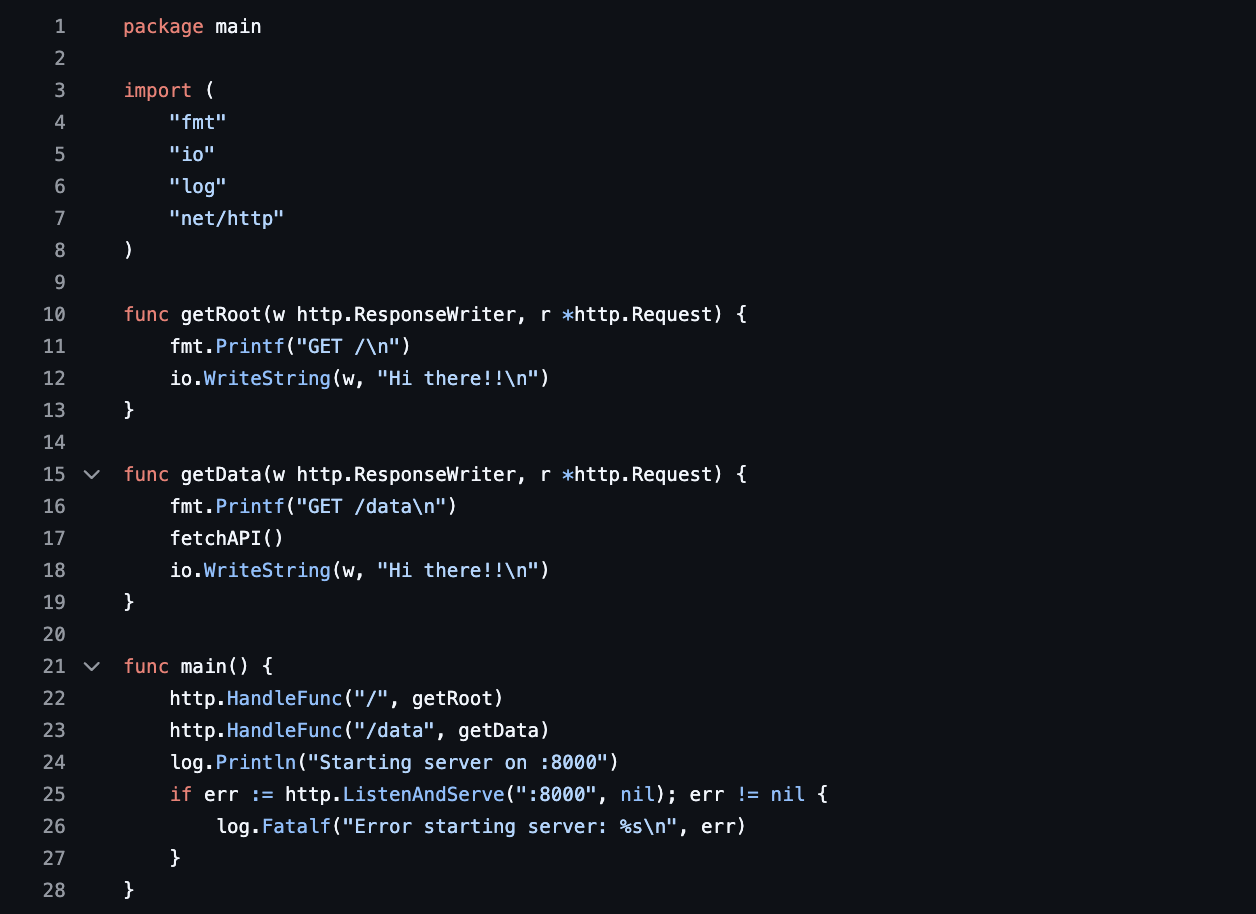1256x914 pixels.
Task: Select line number 17
Action: (x=54, y=538)
